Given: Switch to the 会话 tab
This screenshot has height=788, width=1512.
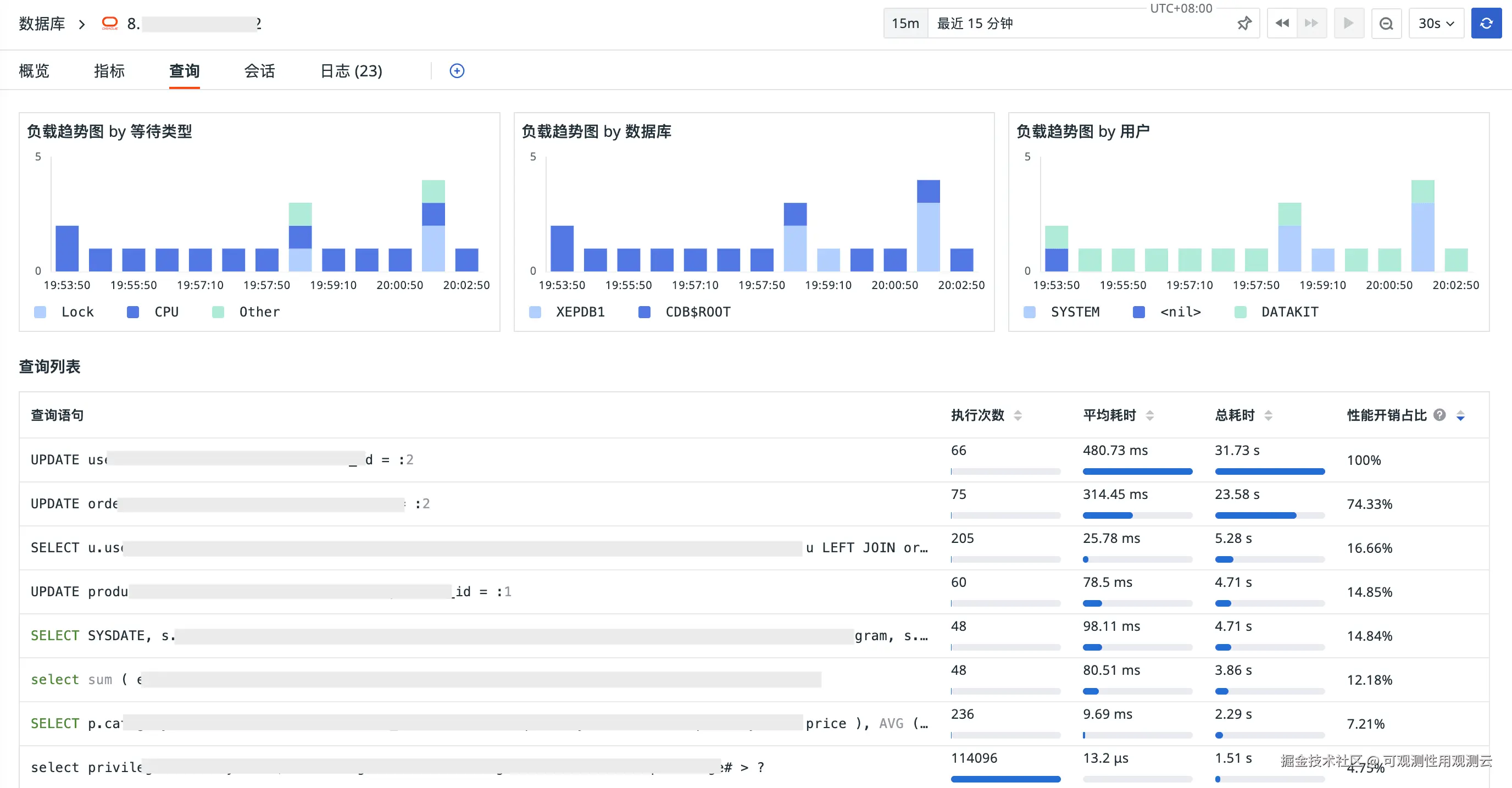Looking at the screenshot, I should point(259,71).
